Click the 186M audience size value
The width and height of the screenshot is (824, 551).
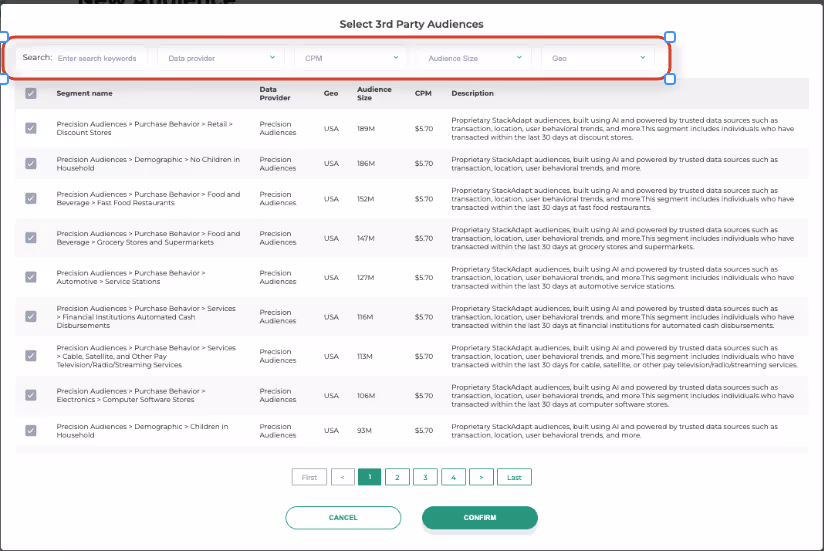(x=366, y=163)
